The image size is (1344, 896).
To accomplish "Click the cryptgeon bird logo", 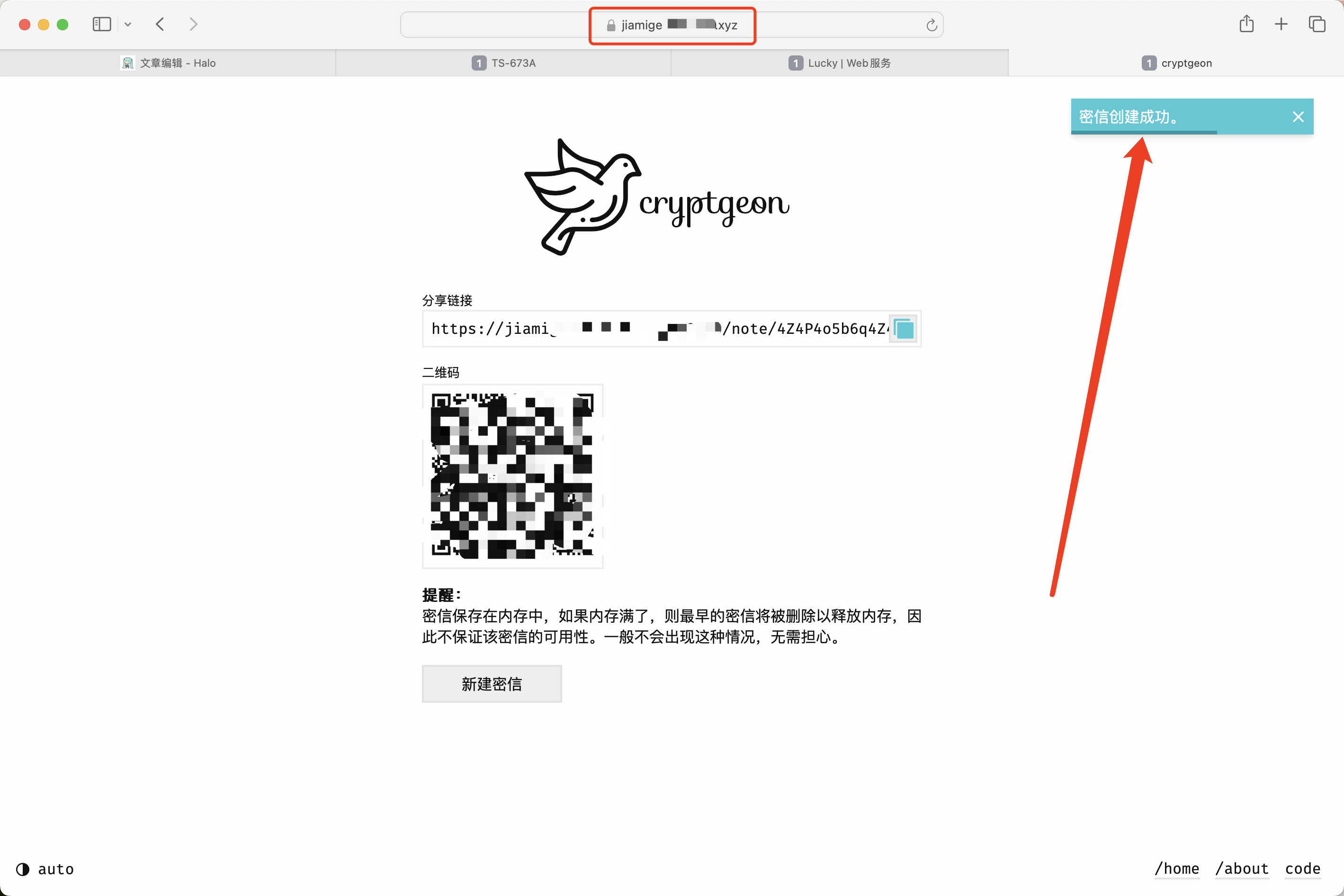I will (657, 197).
